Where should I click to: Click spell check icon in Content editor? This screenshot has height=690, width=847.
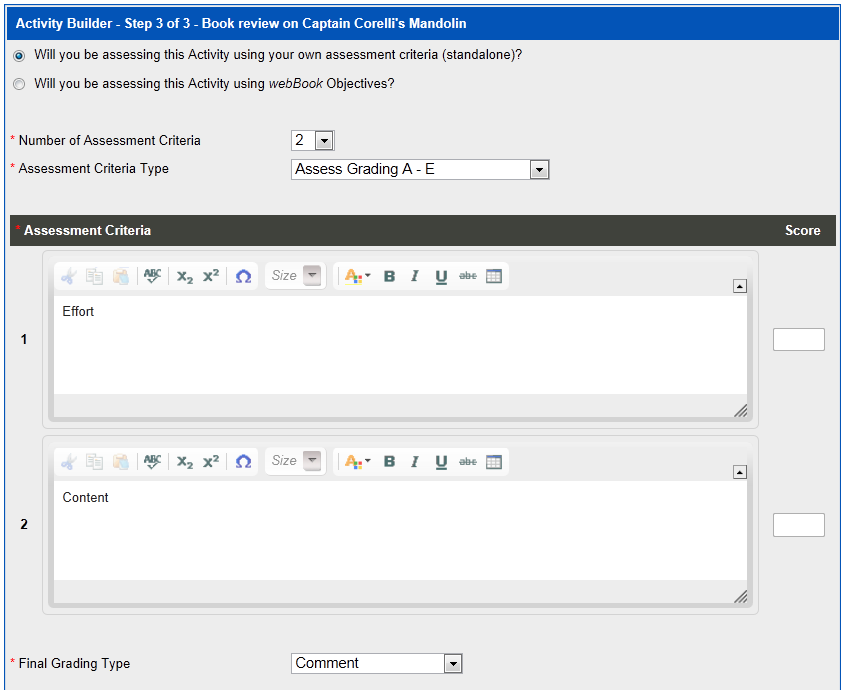pos(152,461)
